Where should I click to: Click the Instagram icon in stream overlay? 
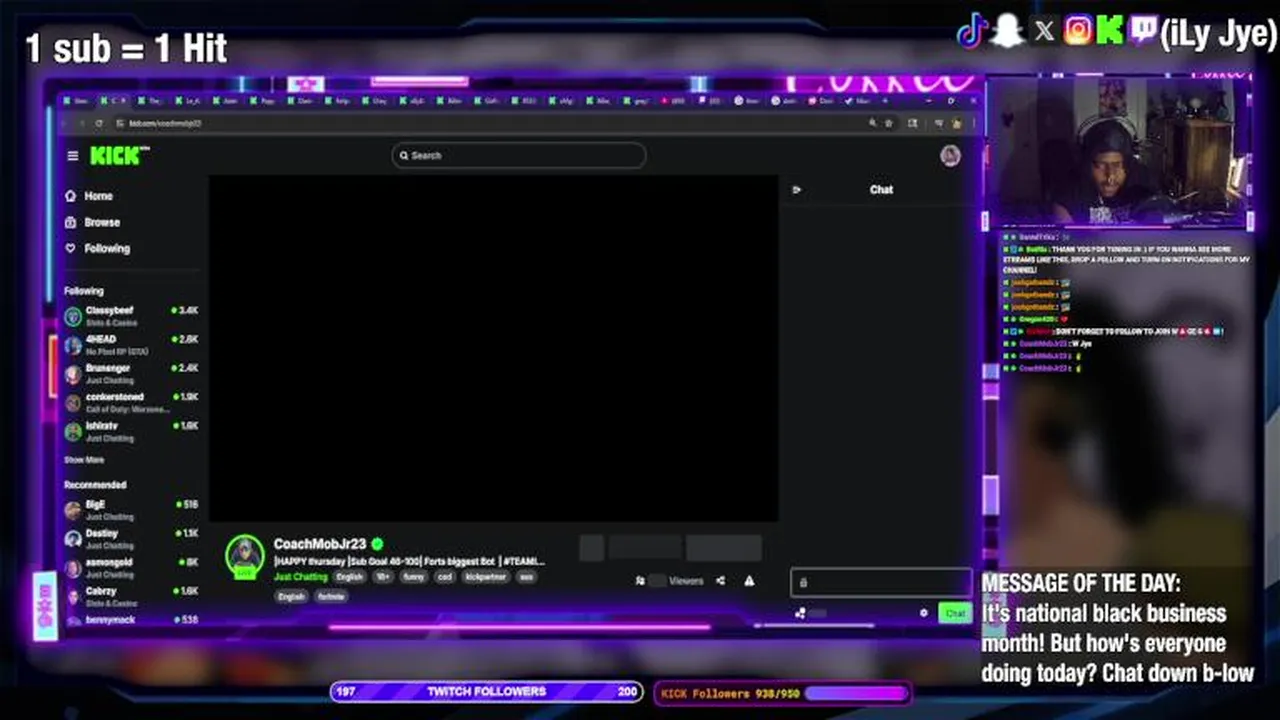click(1078, 32)
